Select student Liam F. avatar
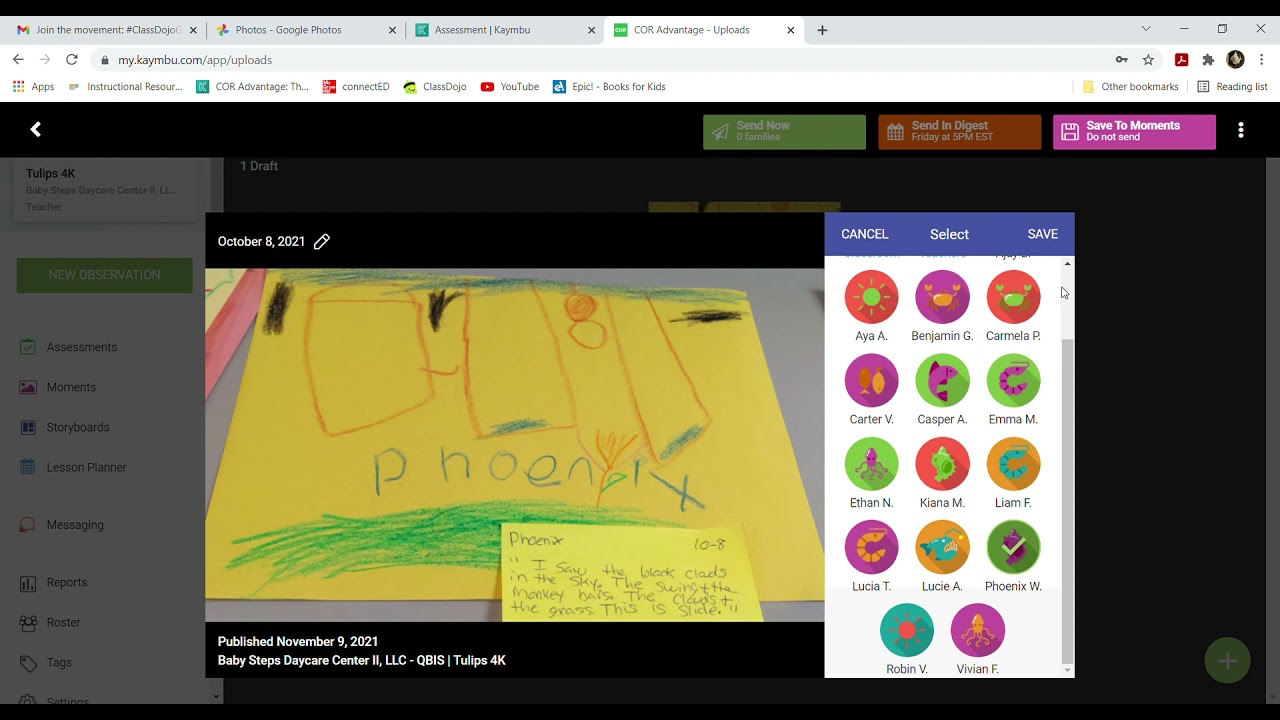Image resolution: width=1280 pixels, height=720 pixels. 1013,464
